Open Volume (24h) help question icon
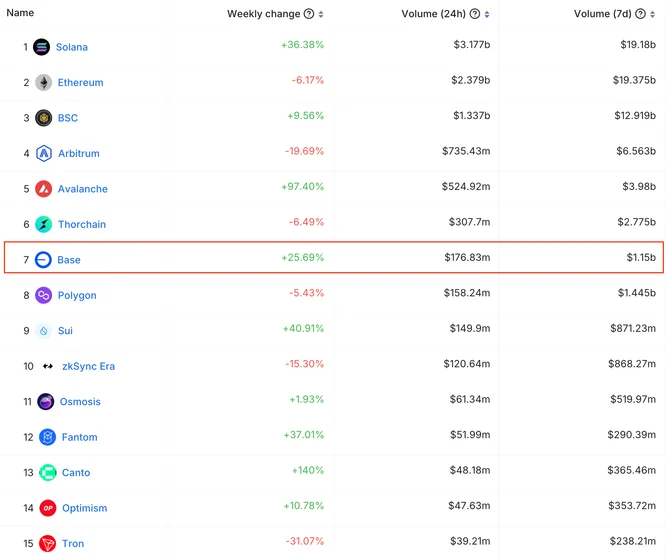This screenshot has height=560, width=666. 475,14
